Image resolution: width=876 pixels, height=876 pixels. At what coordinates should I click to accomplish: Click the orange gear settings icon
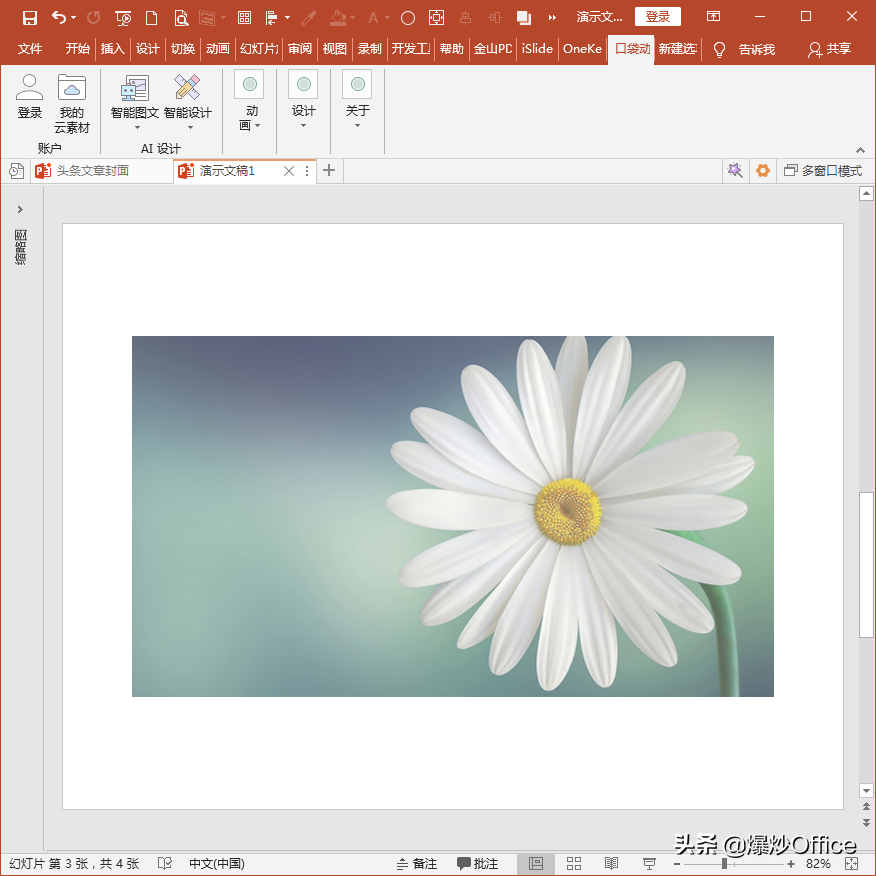tap(763, 170)
